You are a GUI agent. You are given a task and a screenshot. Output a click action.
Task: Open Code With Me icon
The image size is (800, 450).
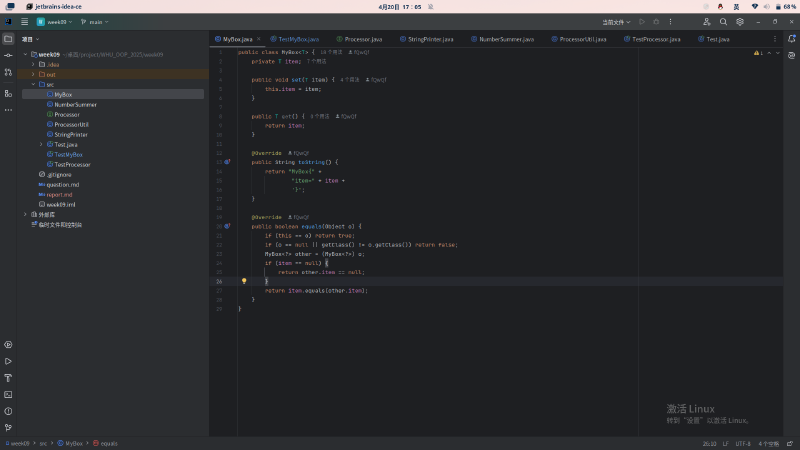point(707,22)
